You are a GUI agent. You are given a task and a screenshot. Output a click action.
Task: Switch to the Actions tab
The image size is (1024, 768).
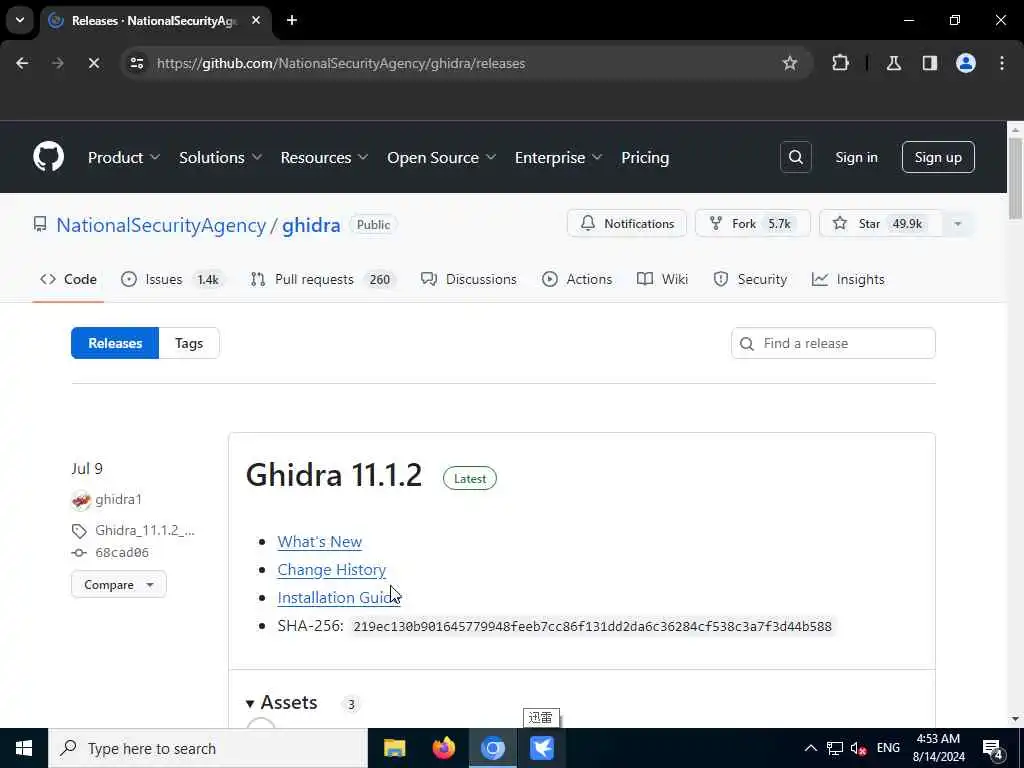577,280
